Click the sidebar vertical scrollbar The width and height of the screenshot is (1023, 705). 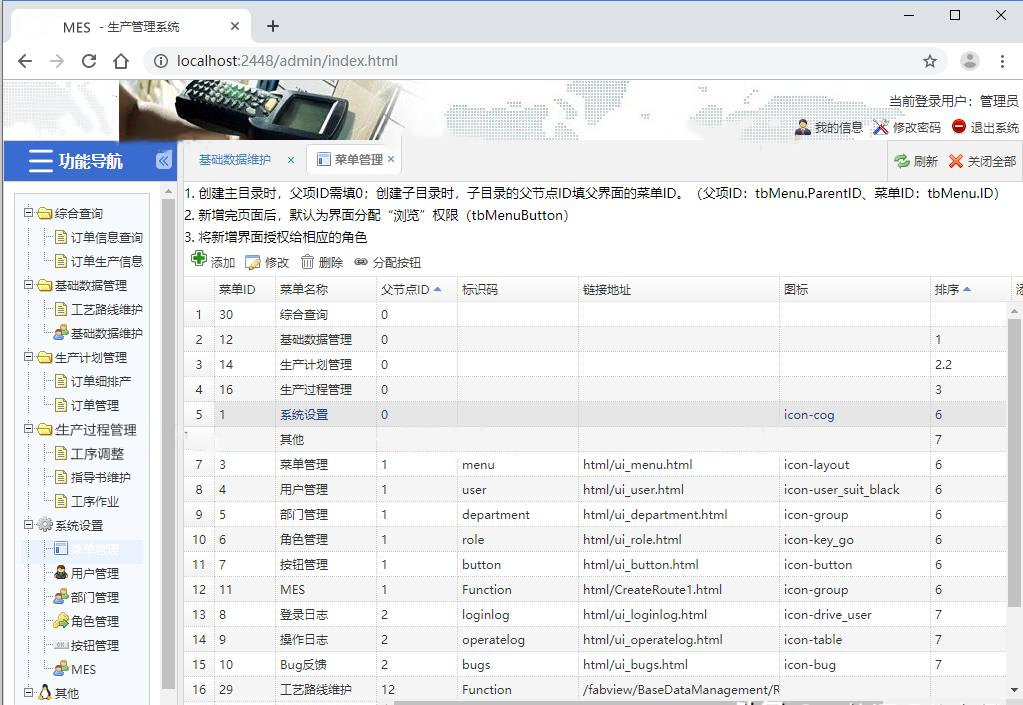tap(168, 443)
